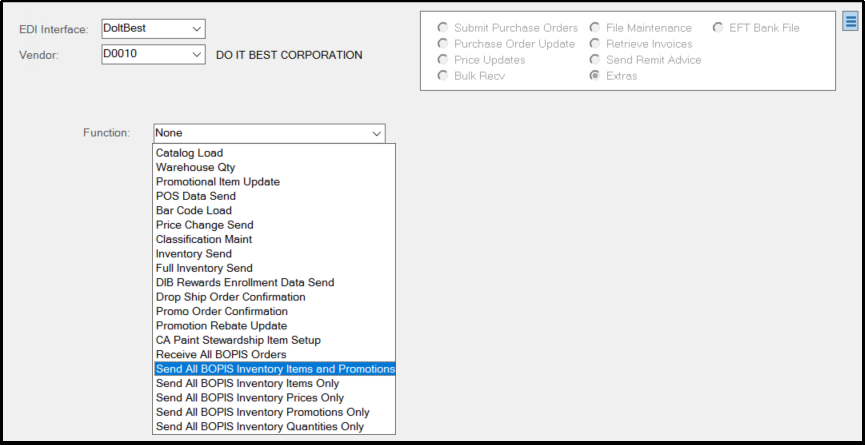Choose Send All BOPIS Inventory Quantities Only
The image size is (865, 445).
(x=260, y=427)
